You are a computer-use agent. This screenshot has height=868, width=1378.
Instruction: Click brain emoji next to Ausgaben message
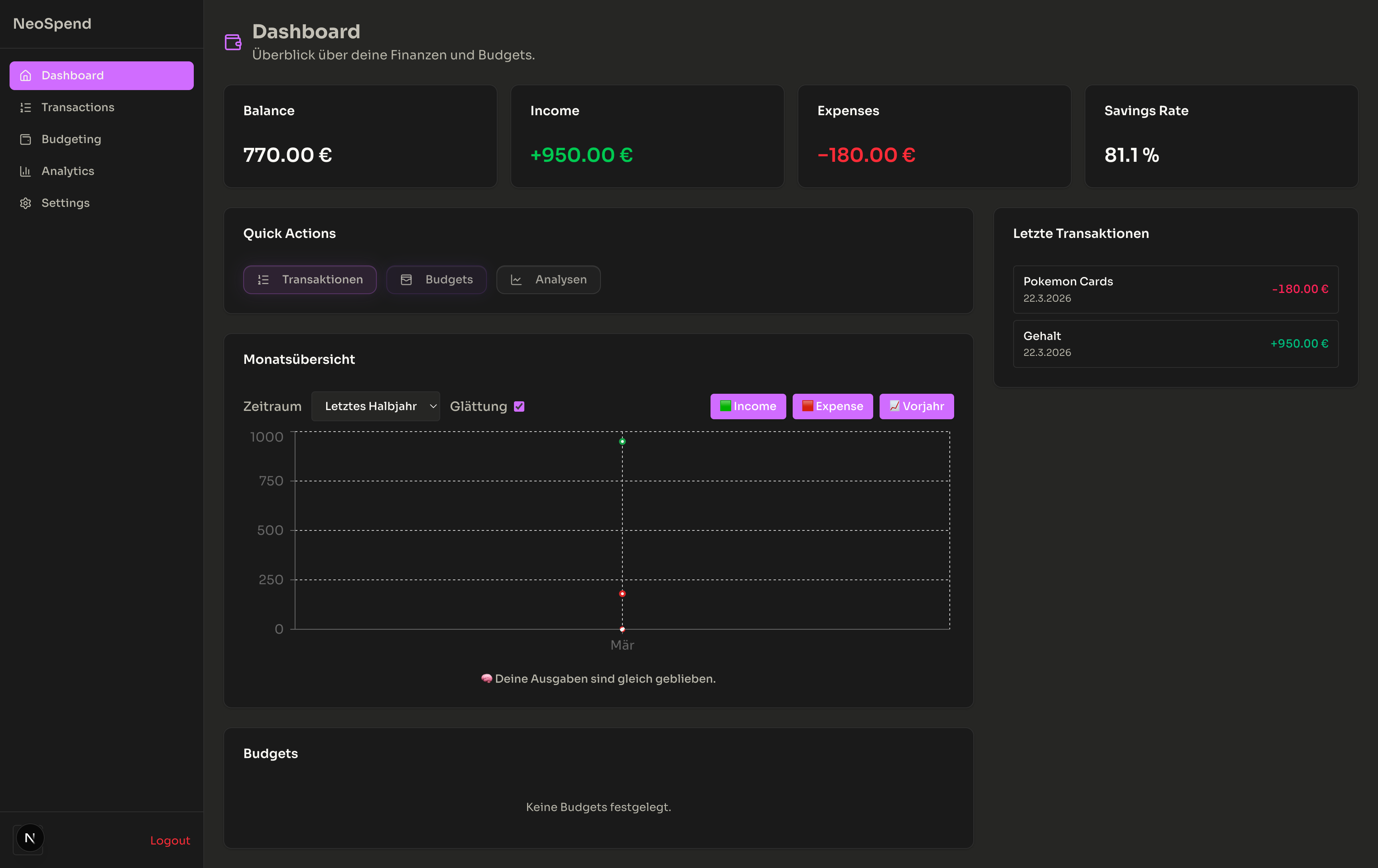point(486,679)
